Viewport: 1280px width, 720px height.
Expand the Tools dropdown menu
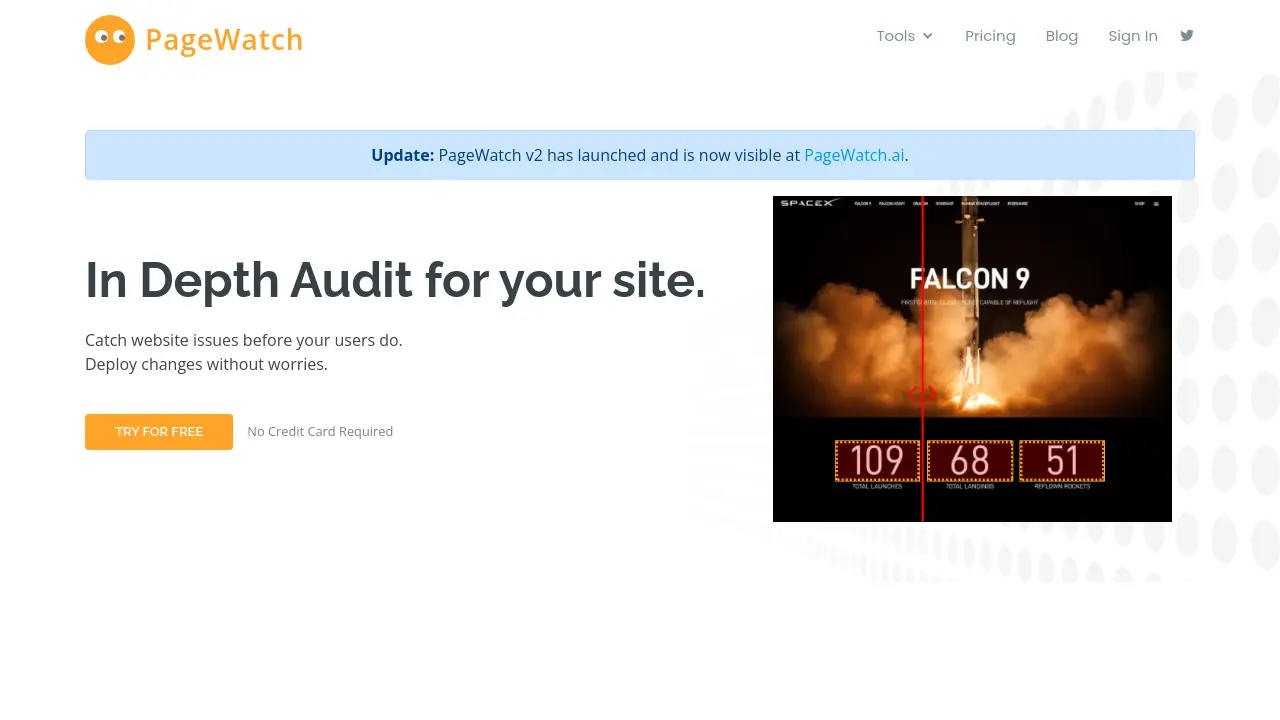tap(905, 36)
